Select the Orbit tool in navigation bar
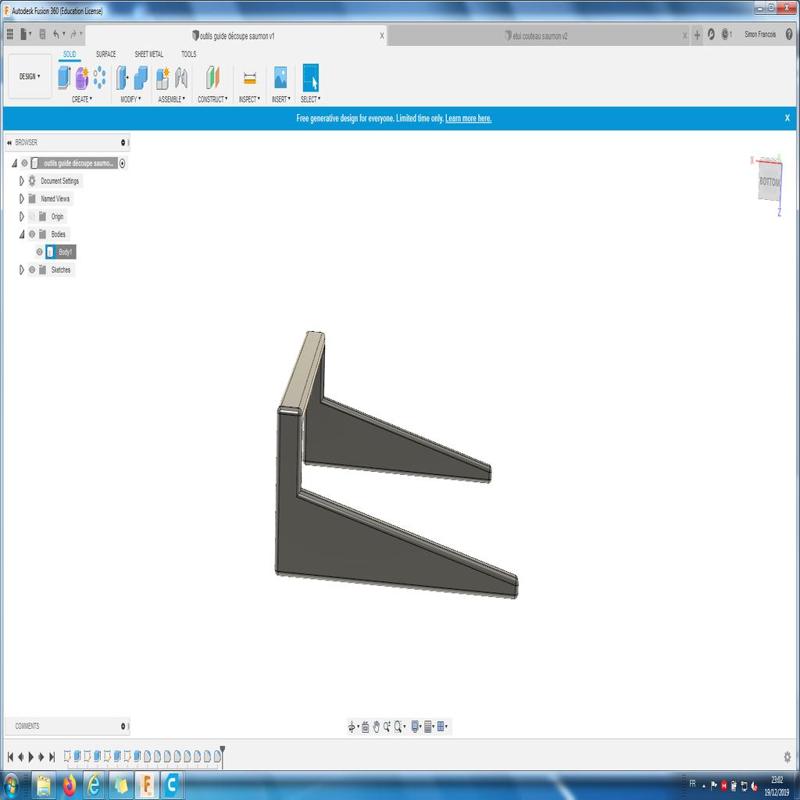This screenshot has height=800, width=800. coord(352,727)
